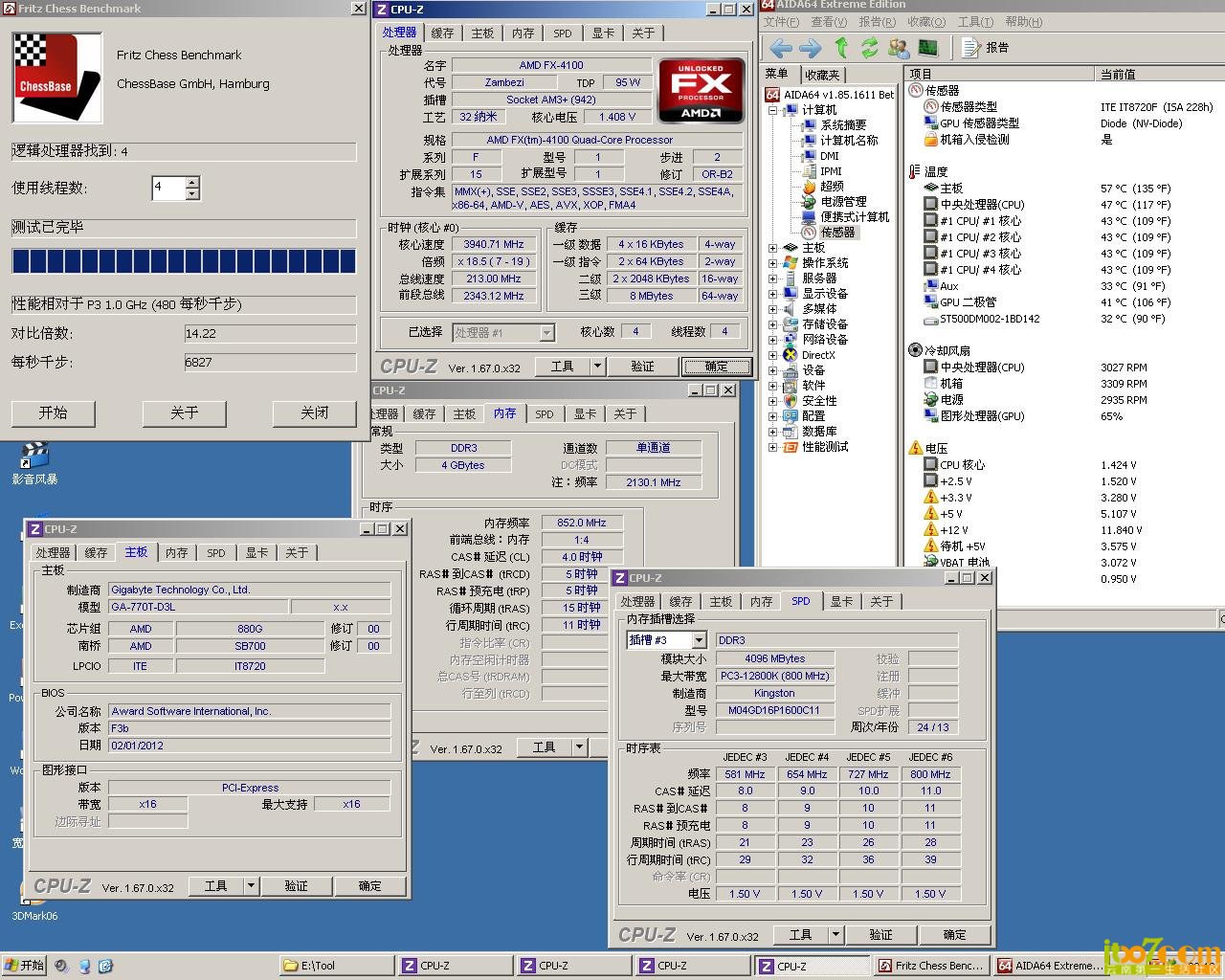Viewport: 1225px width, 980px height.
Task: Click 关闭 button in Fritz Chess Benchmark
Action: (x=314, y=412)
